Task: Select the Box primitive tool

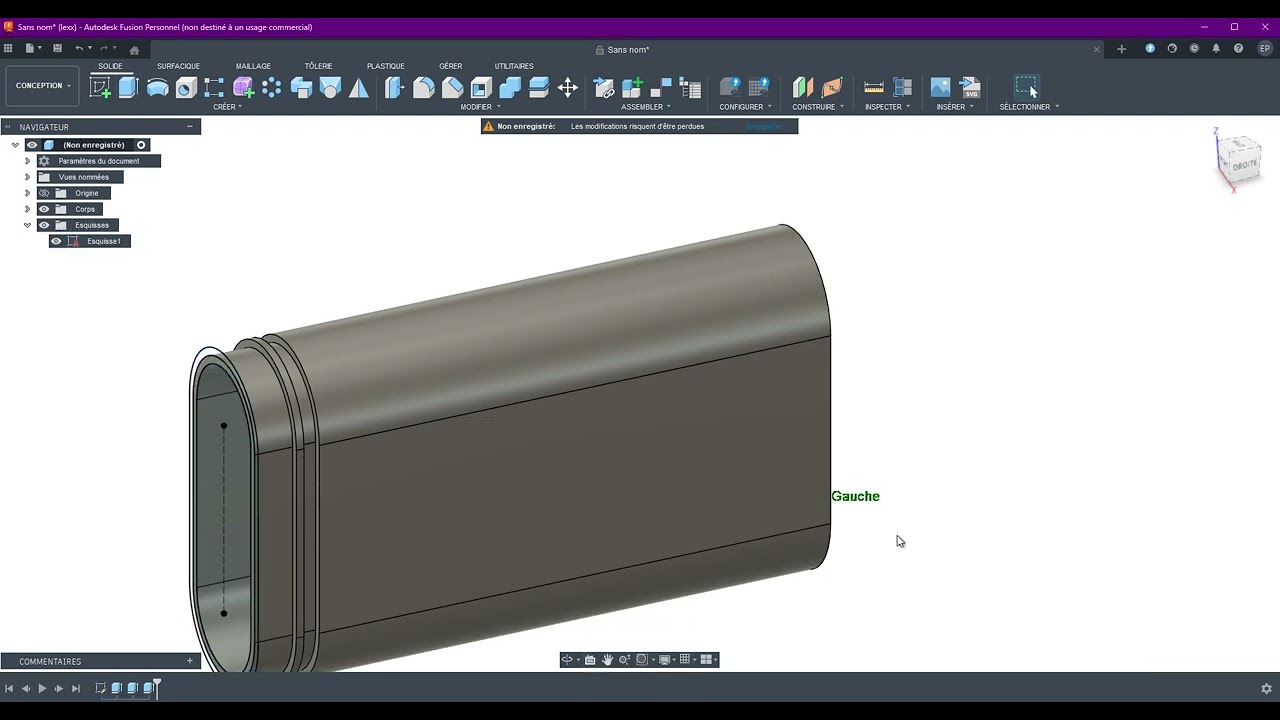Action: tap(301, 88)
